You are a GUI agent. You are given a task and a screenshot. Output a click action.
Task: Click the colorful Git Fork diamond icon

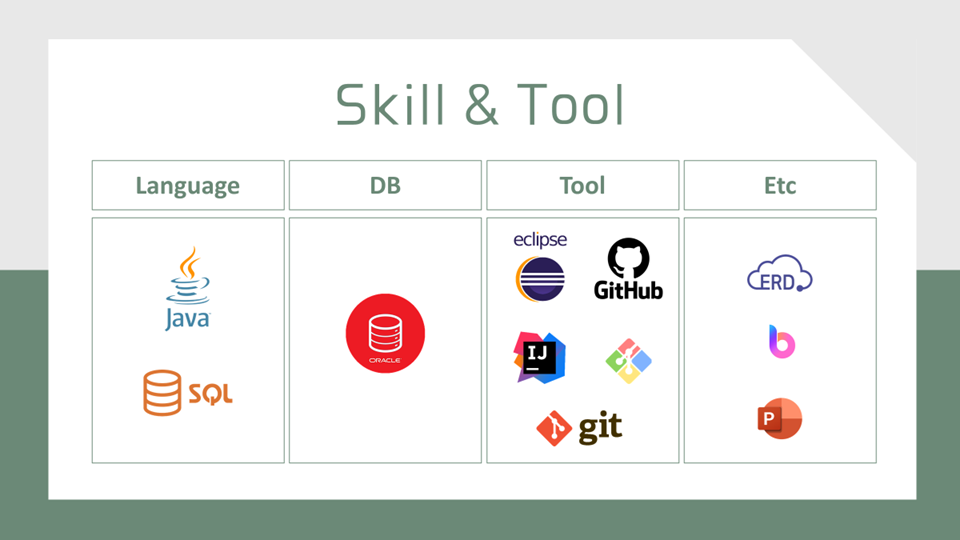(628, 361)
